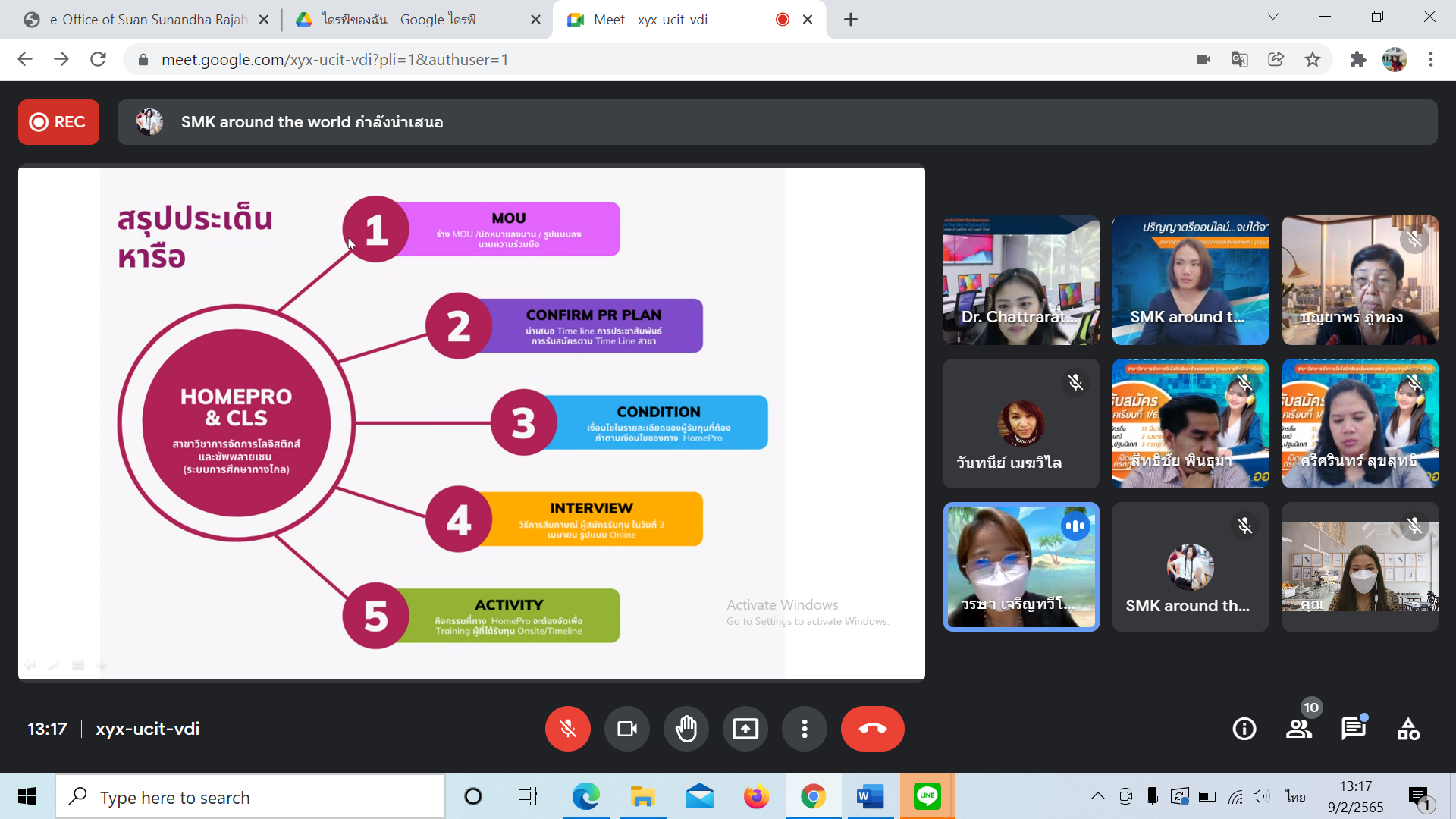Viewport: 1456px width, 819px height.
Task: Open more options three-dot menu
Action: click(804, 729)
